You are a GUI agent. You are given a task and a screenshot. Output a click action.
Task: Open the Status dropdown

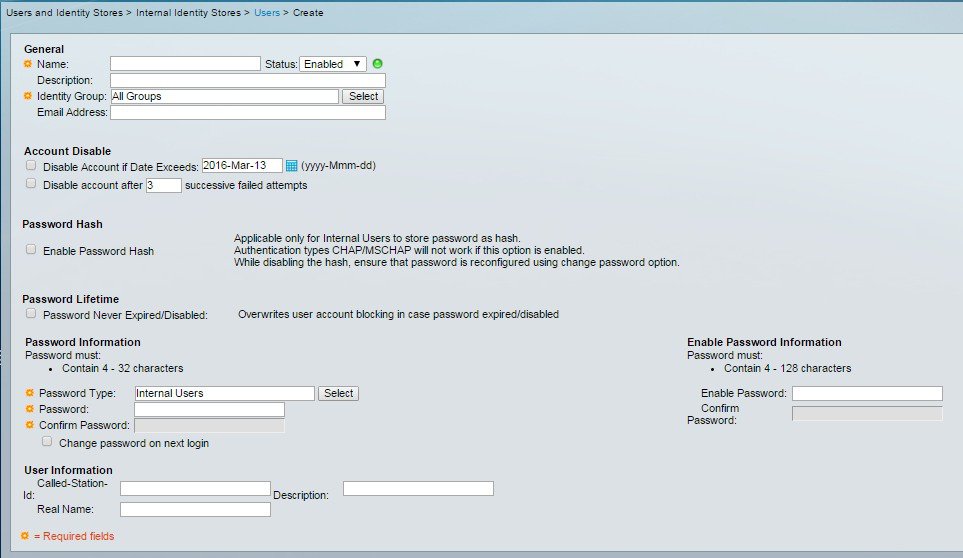coord(333,64)
